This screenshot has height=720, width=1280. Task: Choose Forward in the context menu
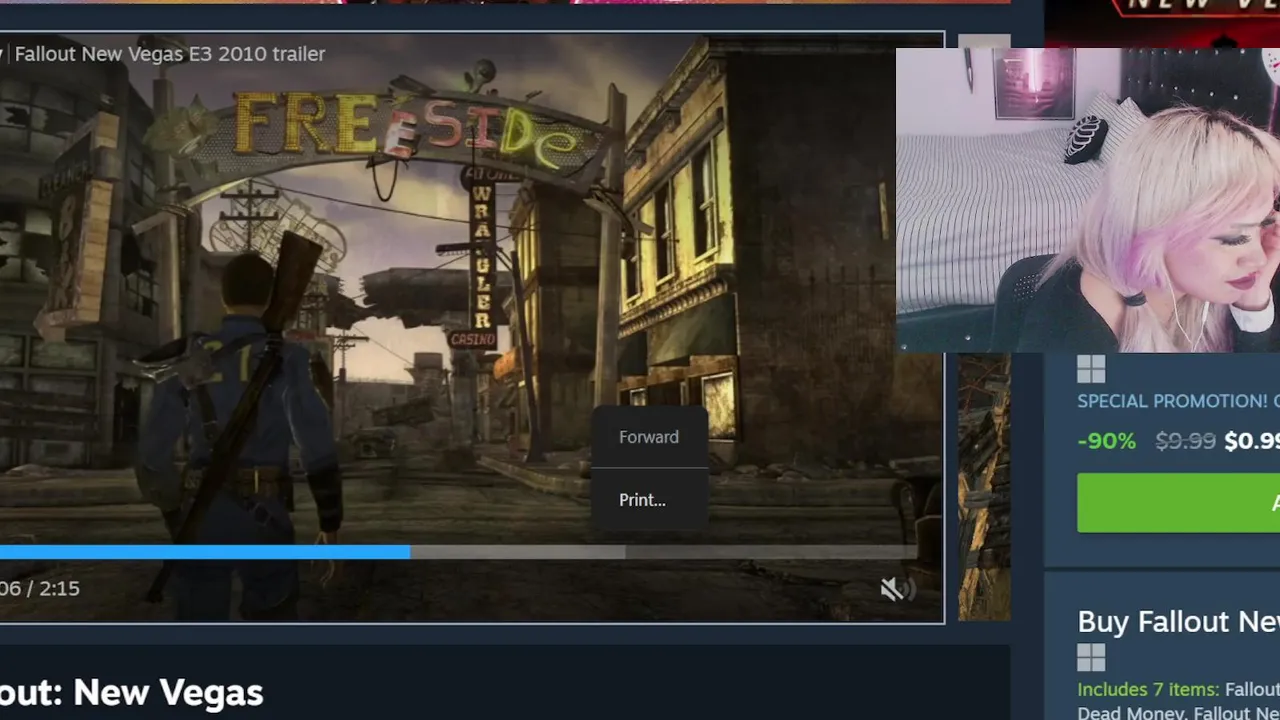649,437
